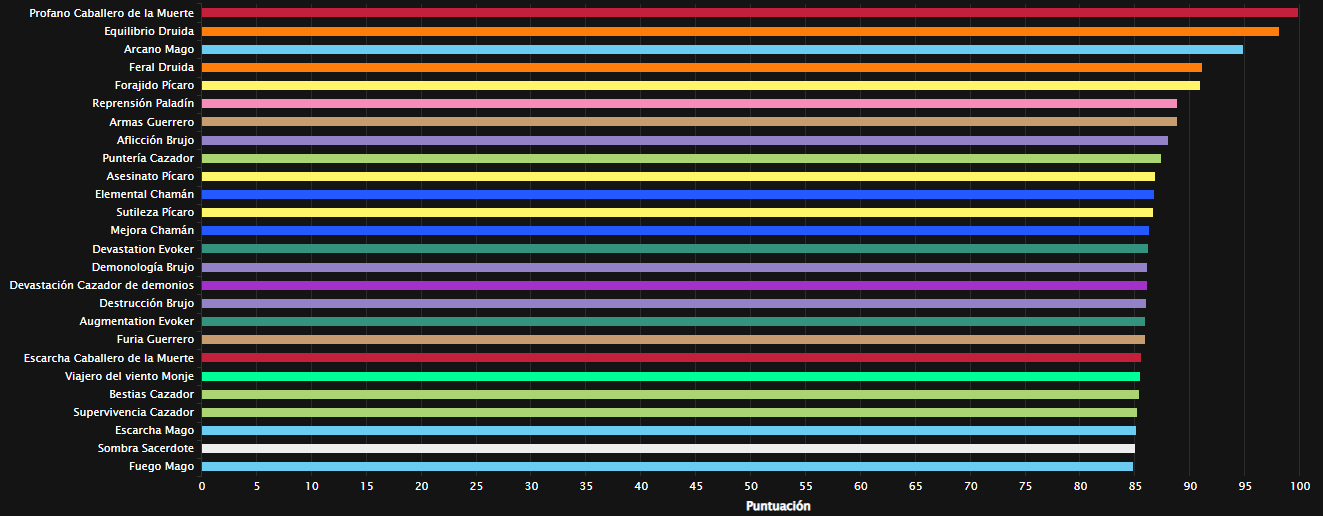Select the Bestias Cazador bar

(x=670, y=394)
